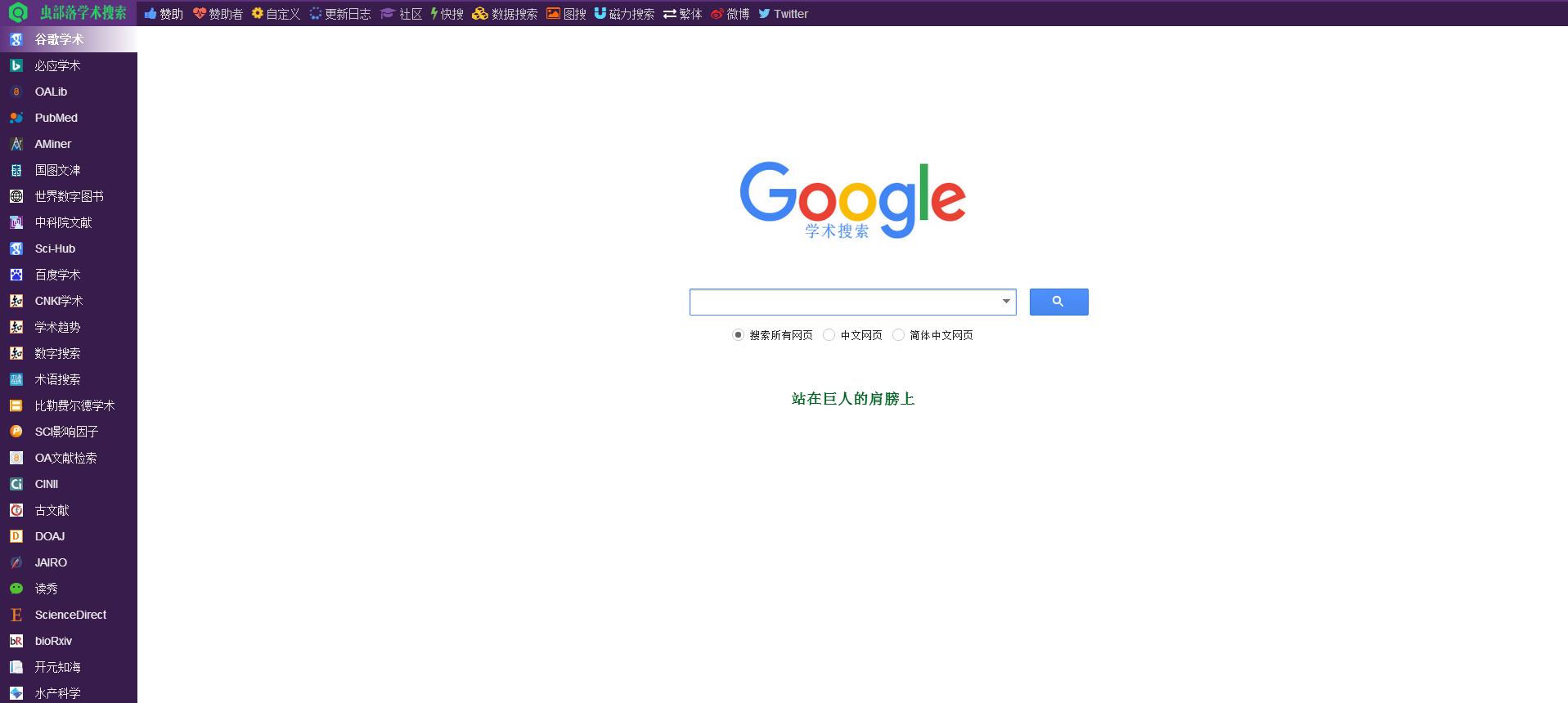Click the Twitter bird icon
Viewport: 1568px width, 703px height.
pyautogui.click(x=764, y=13)
